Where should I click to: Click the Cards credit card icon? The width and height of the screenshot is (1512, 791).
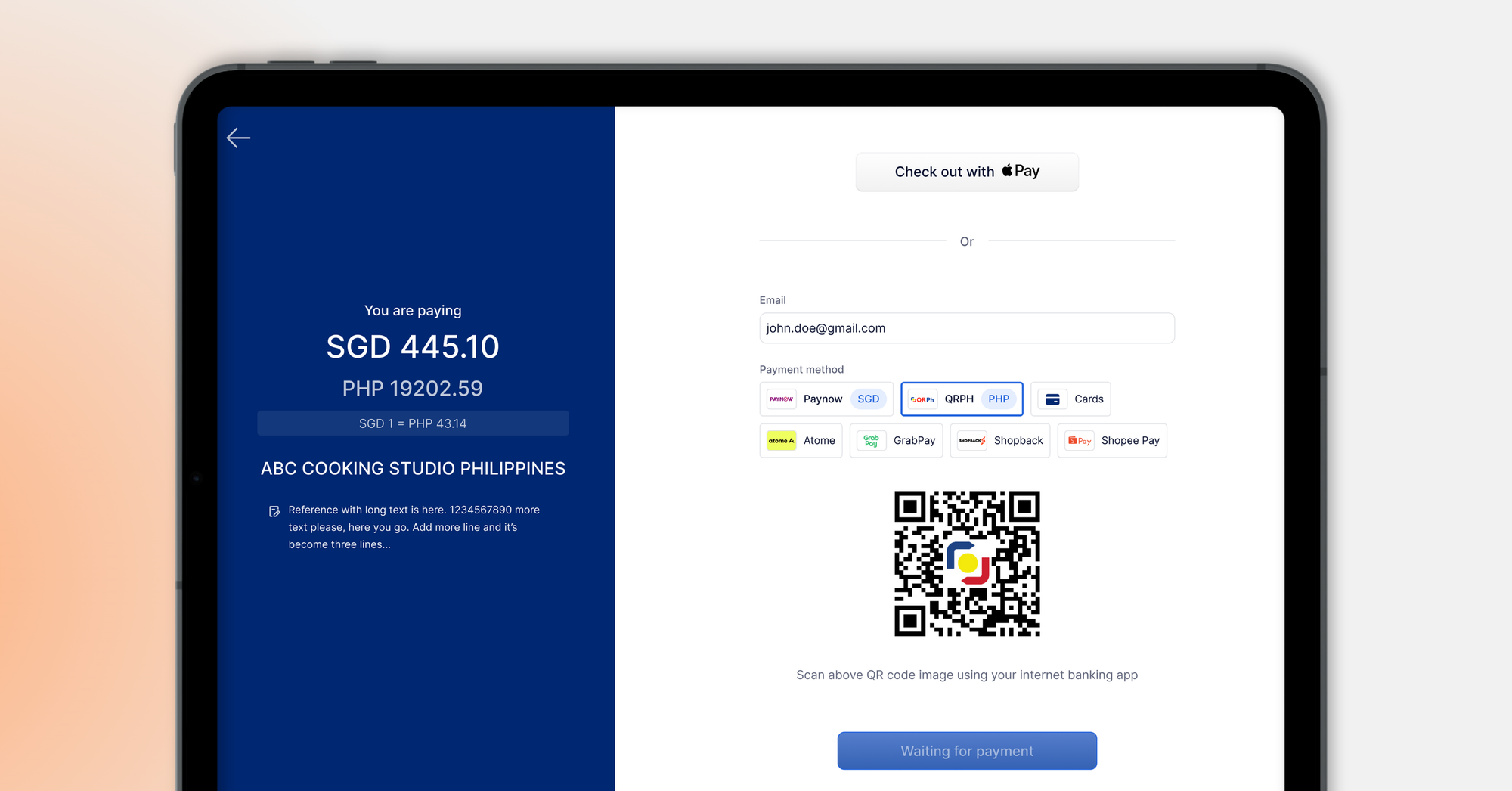1052,399
